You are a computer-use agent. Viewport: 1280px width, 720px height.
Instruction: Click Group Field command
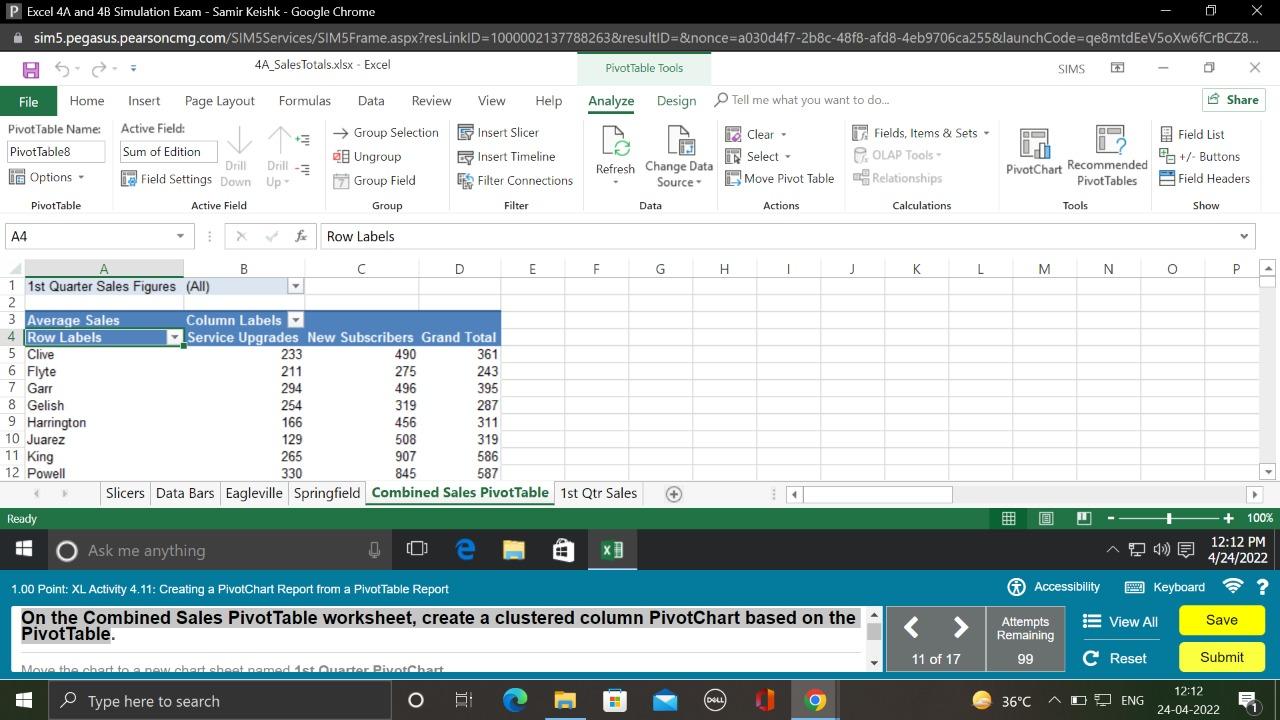(x=374, y=181)
